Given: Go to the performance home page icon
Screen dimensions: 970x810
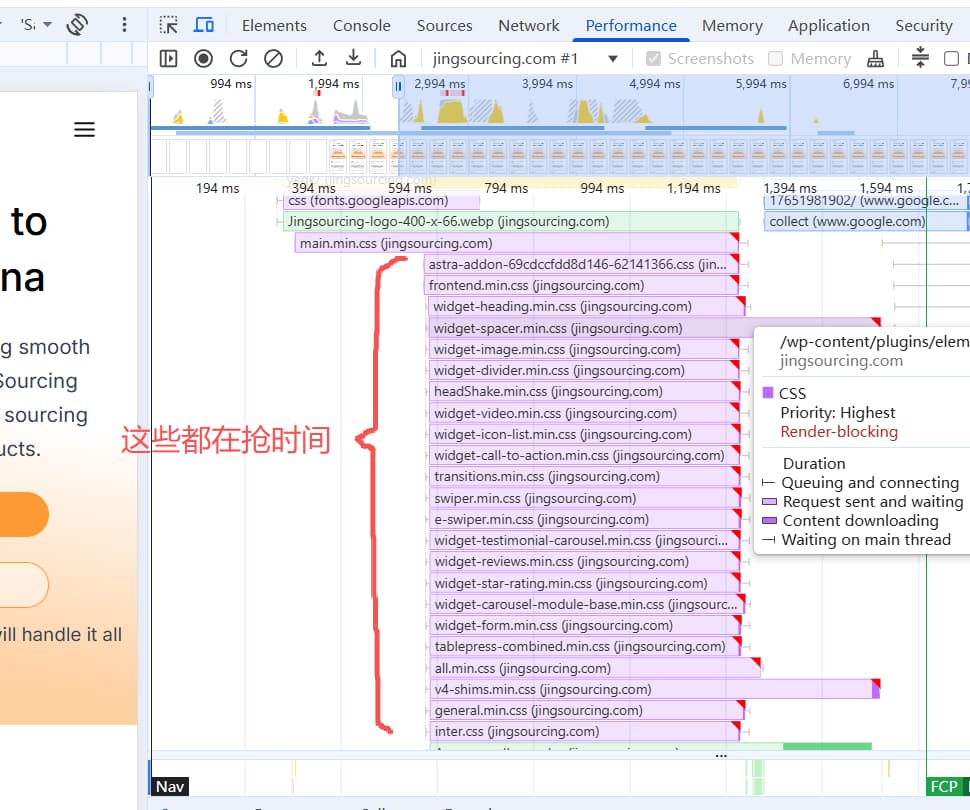Looking at the screenshot, I should (x=398, y=59).
